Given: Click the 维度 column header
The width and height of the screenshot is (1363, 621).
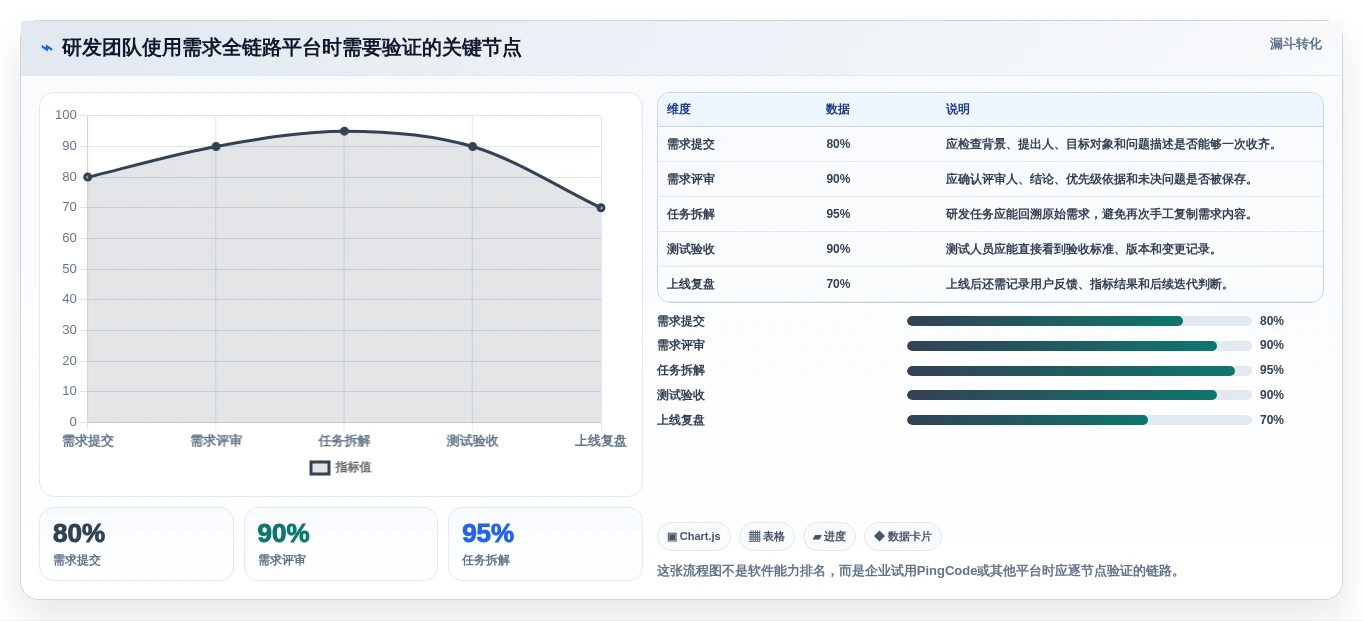Looking at the screenshot, I should (679, 110).
